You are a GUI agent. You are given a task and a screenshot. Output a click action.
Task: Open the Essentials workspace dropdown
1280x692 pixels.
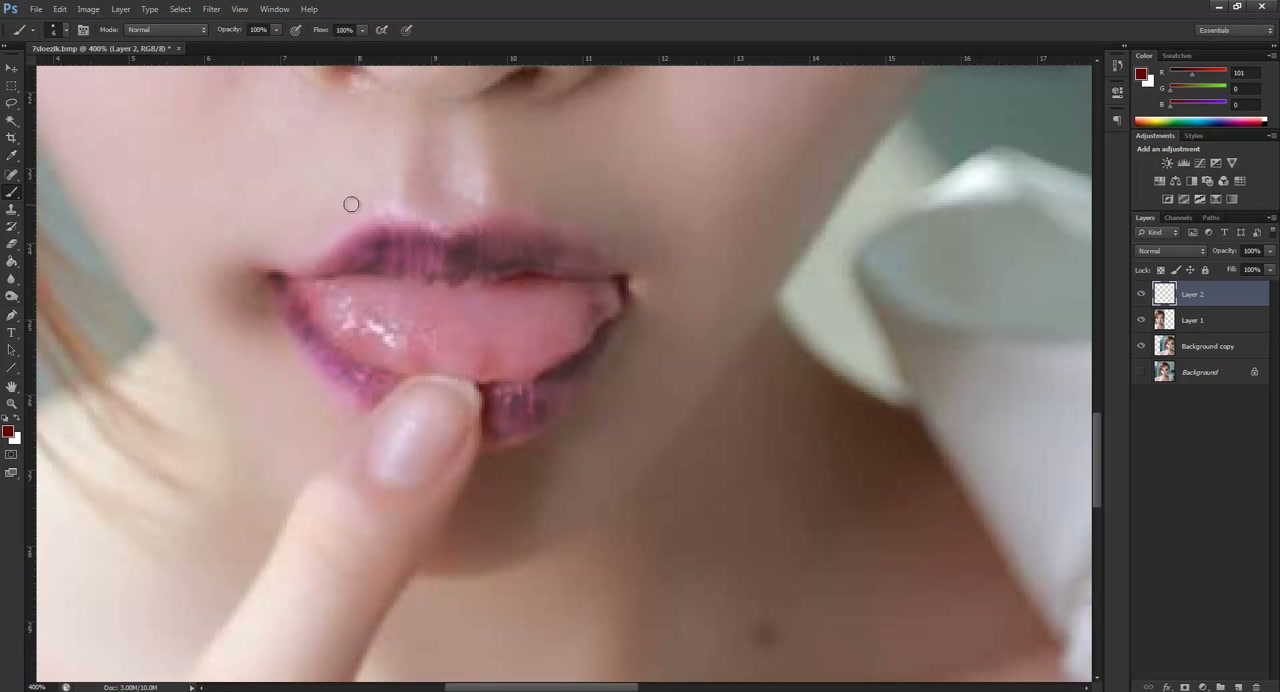pyautogui.click(x=1234, y=30)
